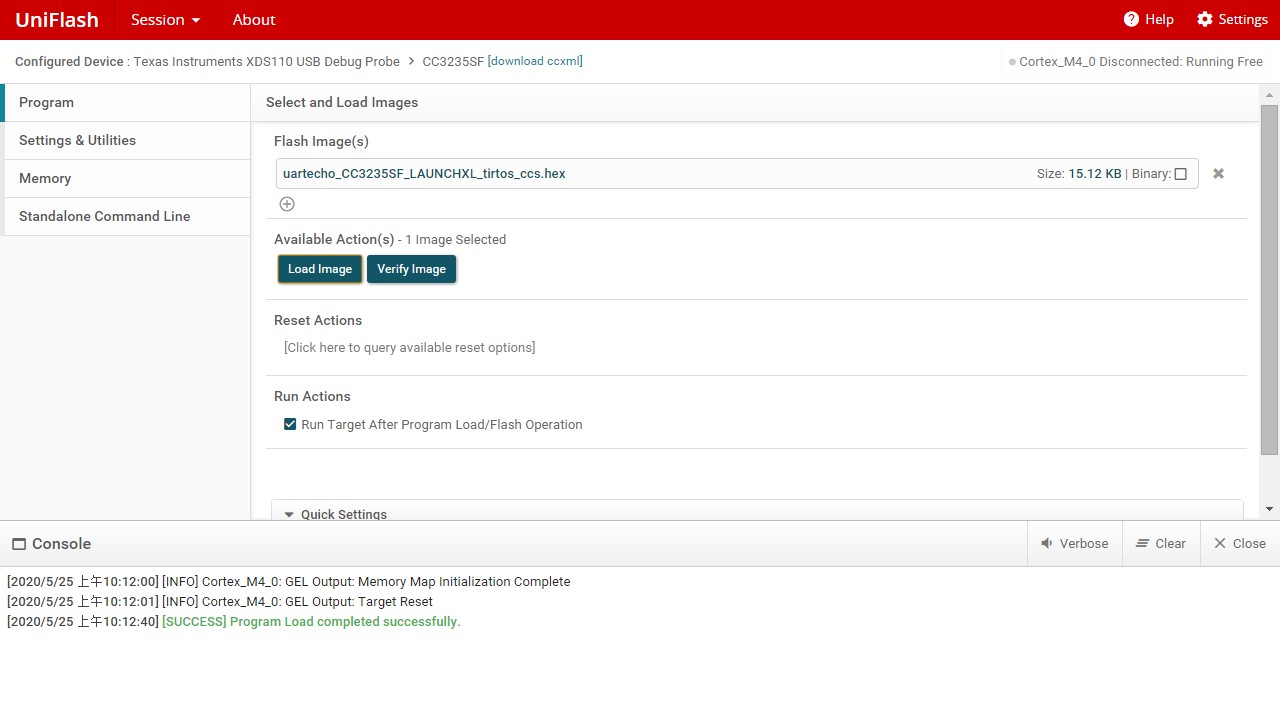This screenshot has width=1280, height=720.
Task: Click the UniFlash logo
Action: pyautogui.click(x=57, y=20)
